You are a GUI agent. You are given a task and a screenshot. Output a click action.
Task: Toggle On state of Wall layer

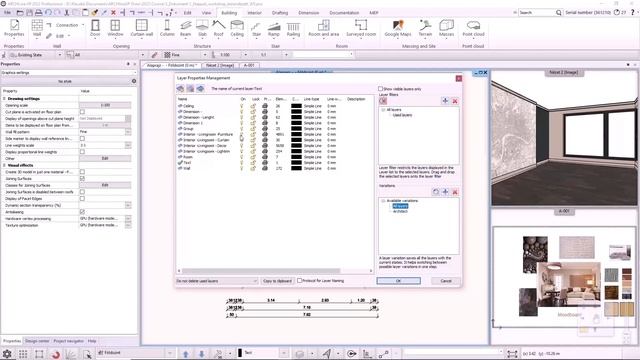point(242,168)
